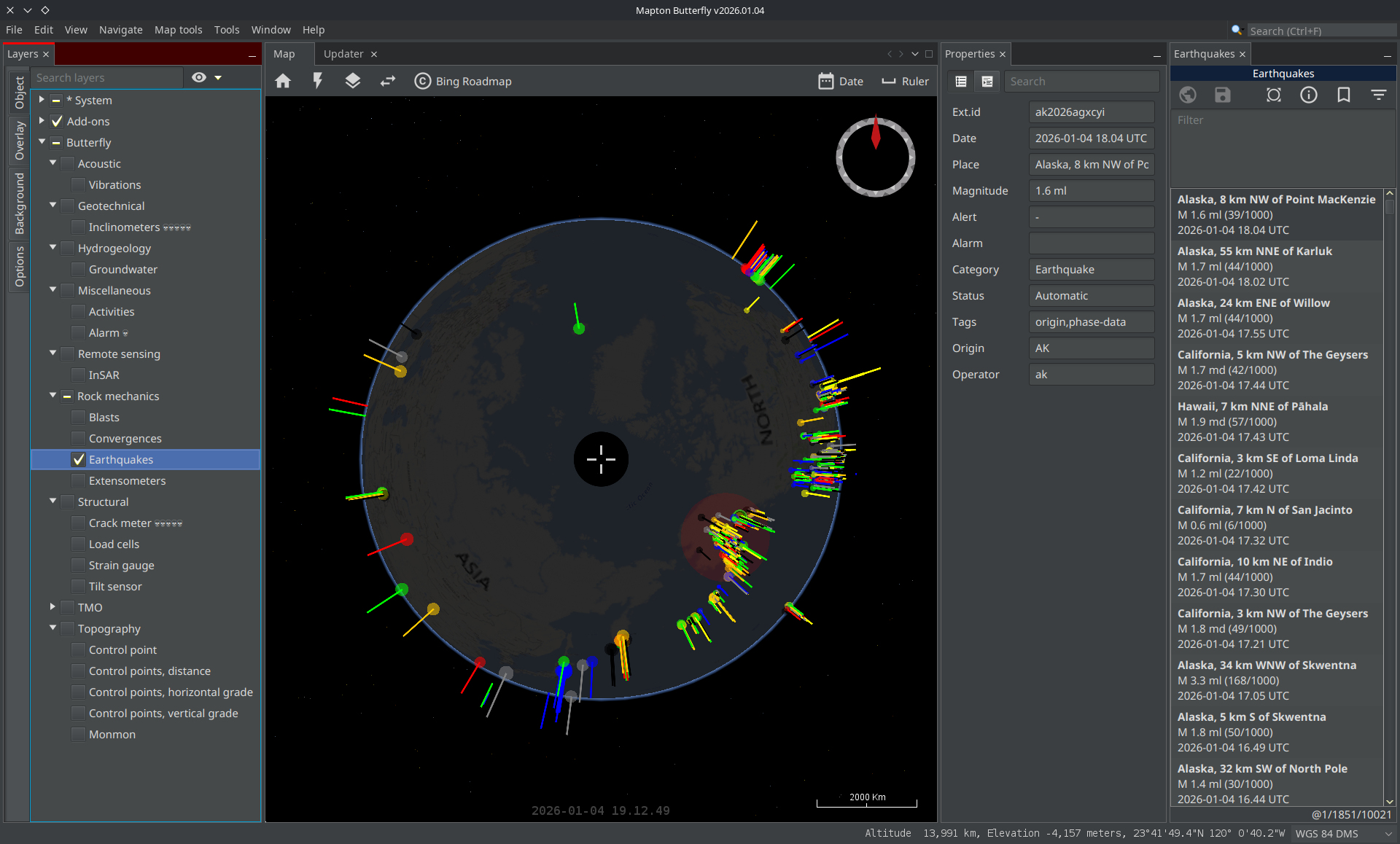
Task: Open the eye visibility dropdown arrow
Action: click(x=218, y=78)
